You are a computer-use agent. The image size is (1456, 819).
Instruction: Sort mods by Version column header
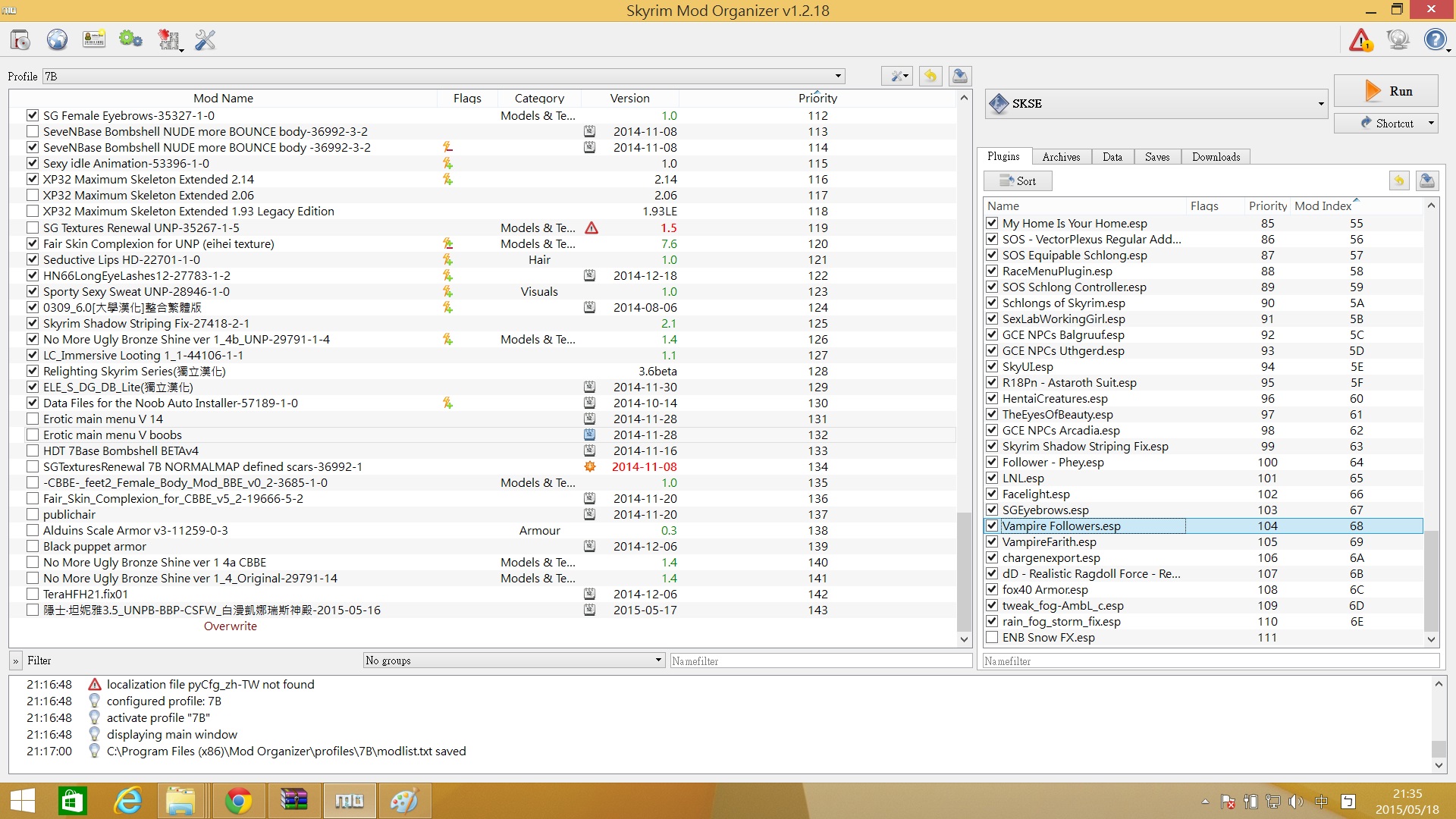[629, 98]
